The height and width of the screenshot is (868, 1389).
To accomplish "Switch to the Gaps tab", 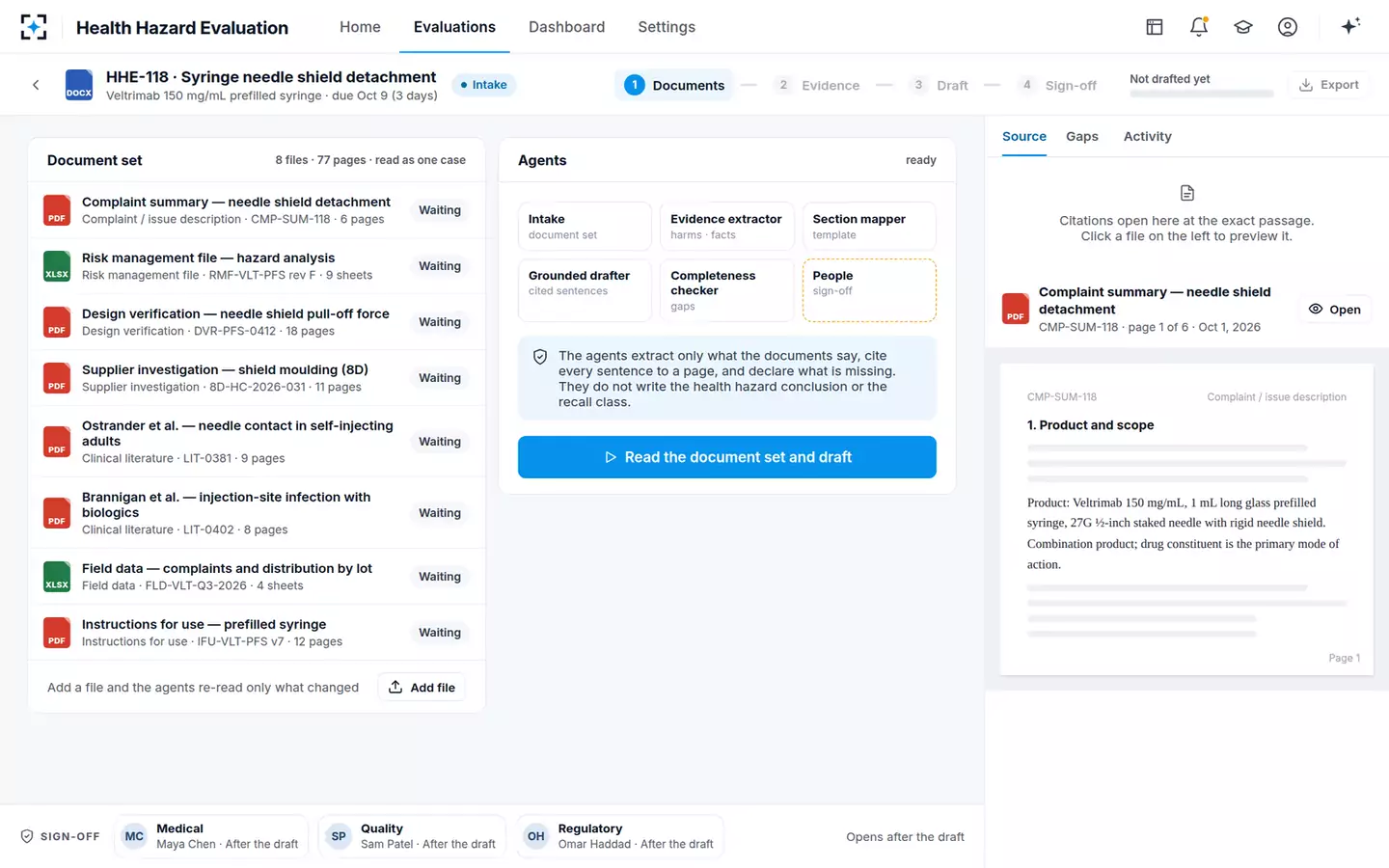I will tap(1082, 137).
